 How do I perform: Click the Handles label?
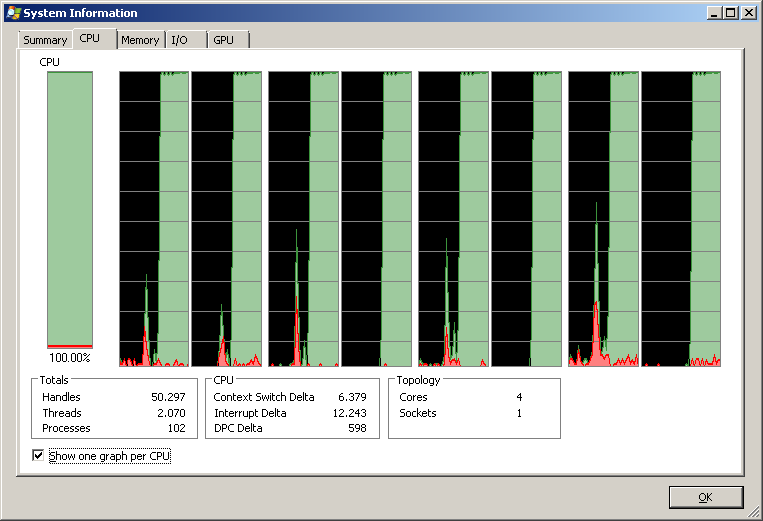pos(61,397)
